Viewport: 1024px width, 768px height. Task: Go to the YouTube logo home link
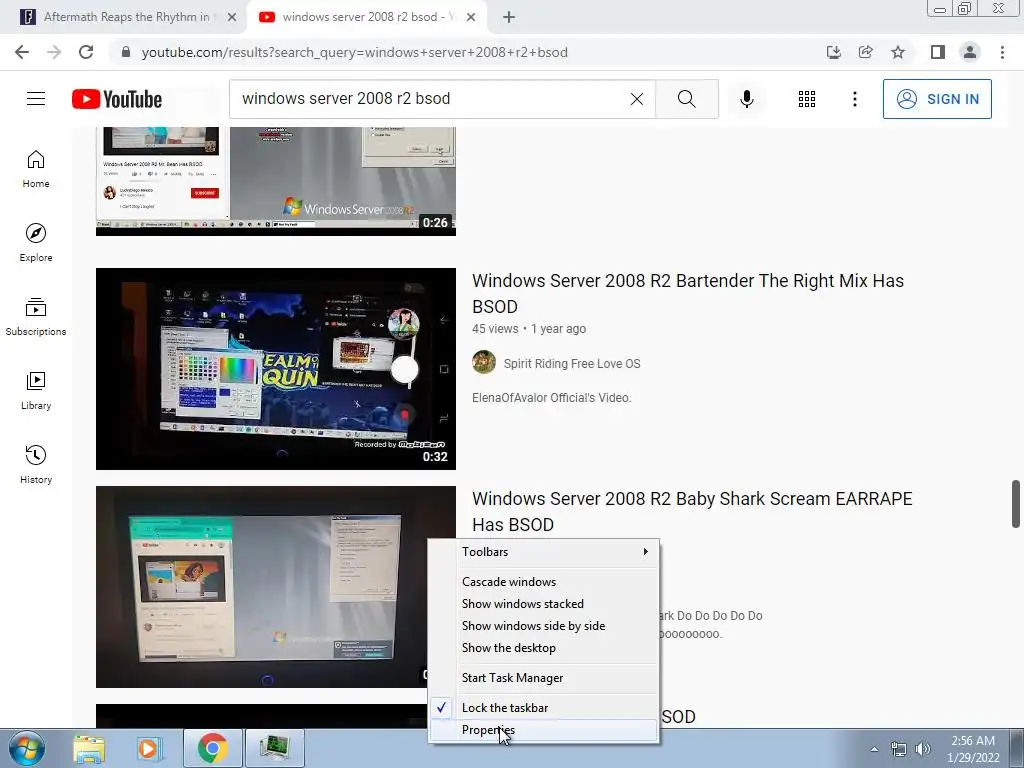(x=117, y=99)
